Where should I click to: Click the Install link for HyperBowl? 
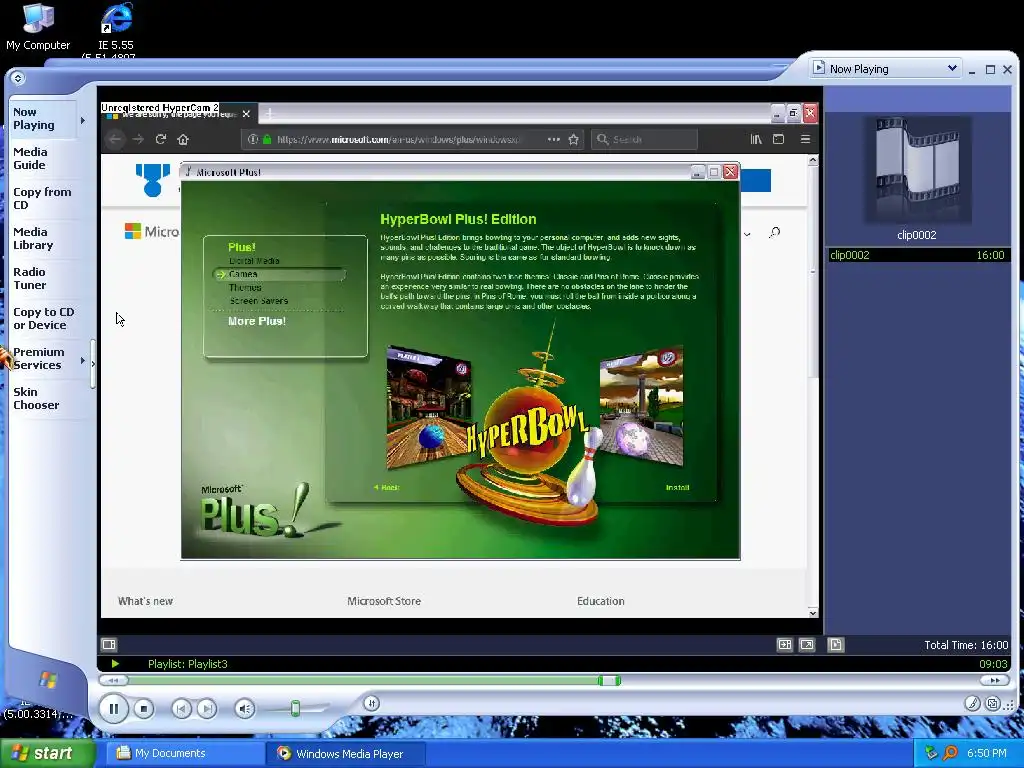(x=677, y=487)
